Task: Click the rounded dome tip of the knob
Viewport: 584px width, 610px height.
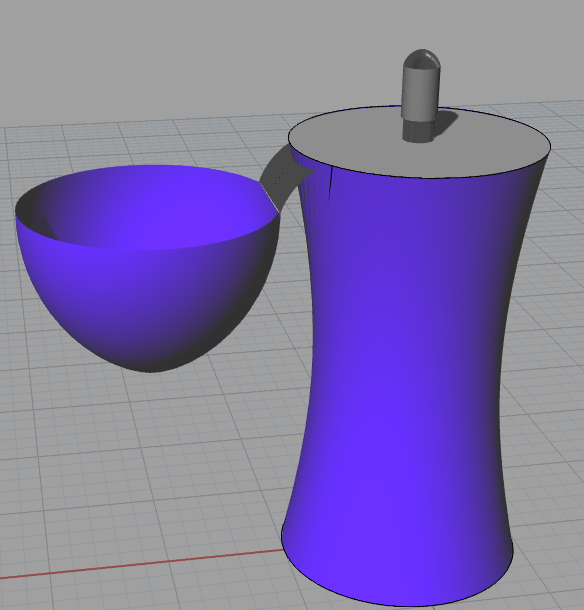Action: (422, 59)
